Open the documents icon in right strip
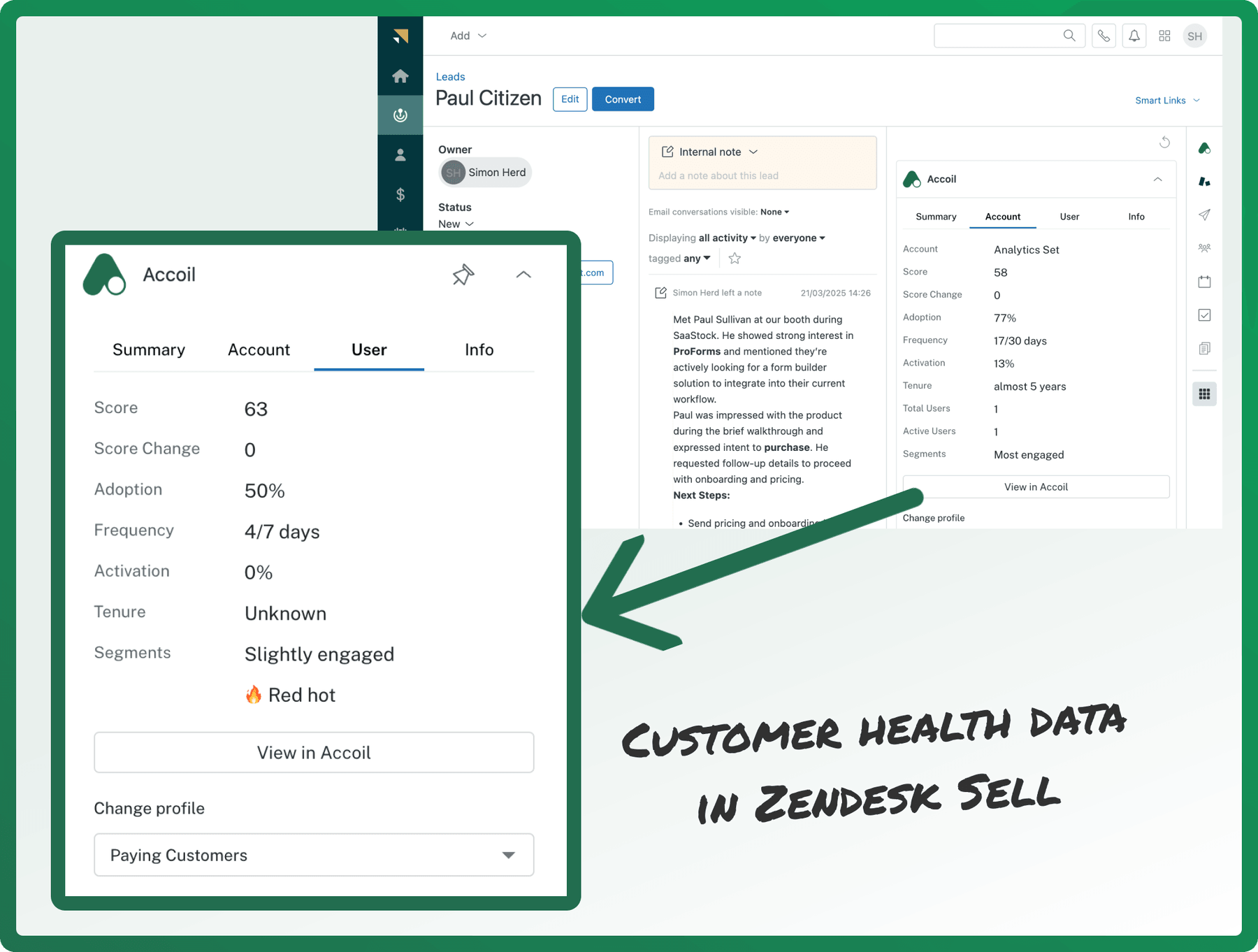Viewport: 1258px width, 952px height. [1204, 348]
